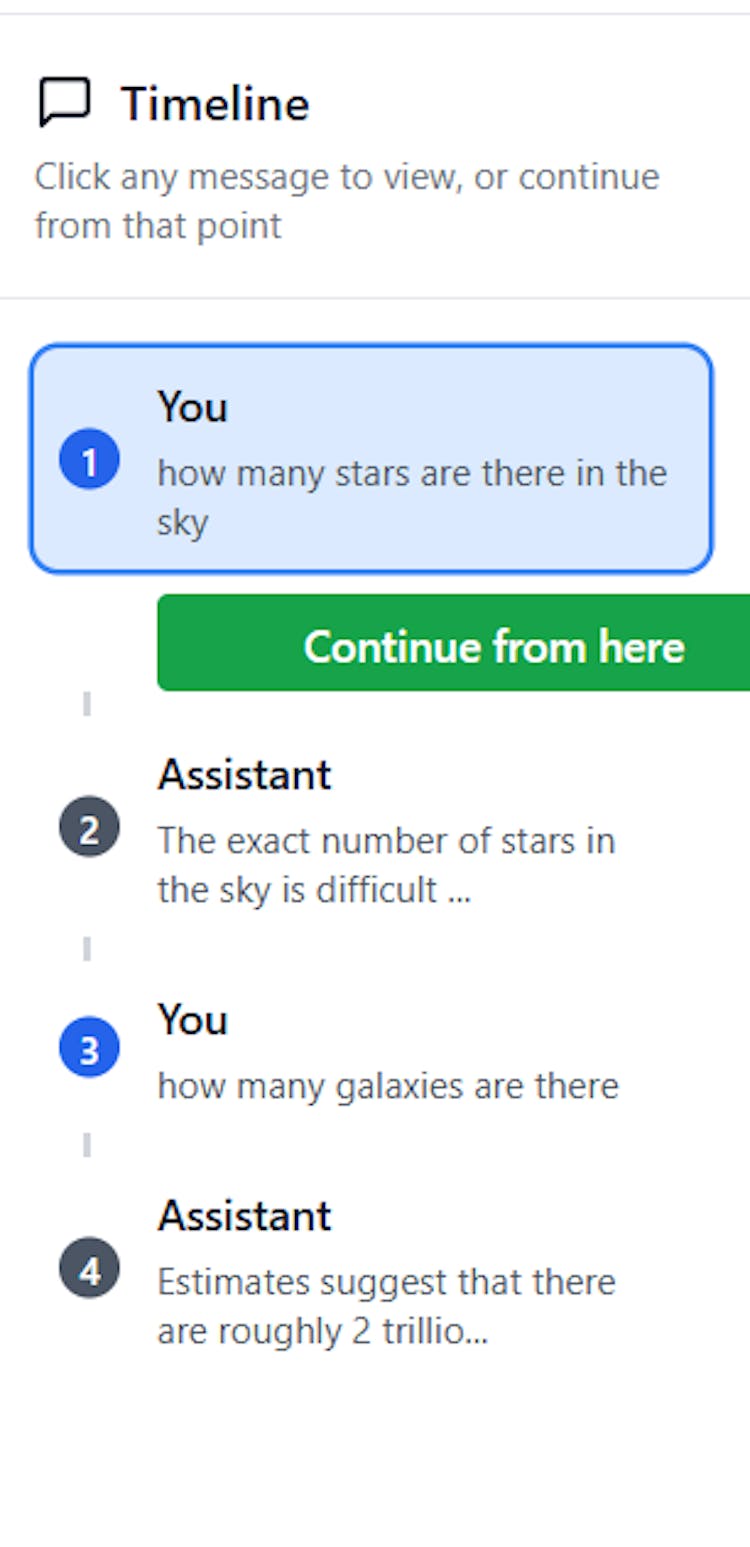Select the gray number 2 step circle
Image resolution: width=750 pixels, height=1547 pixels.
point(89,827)
